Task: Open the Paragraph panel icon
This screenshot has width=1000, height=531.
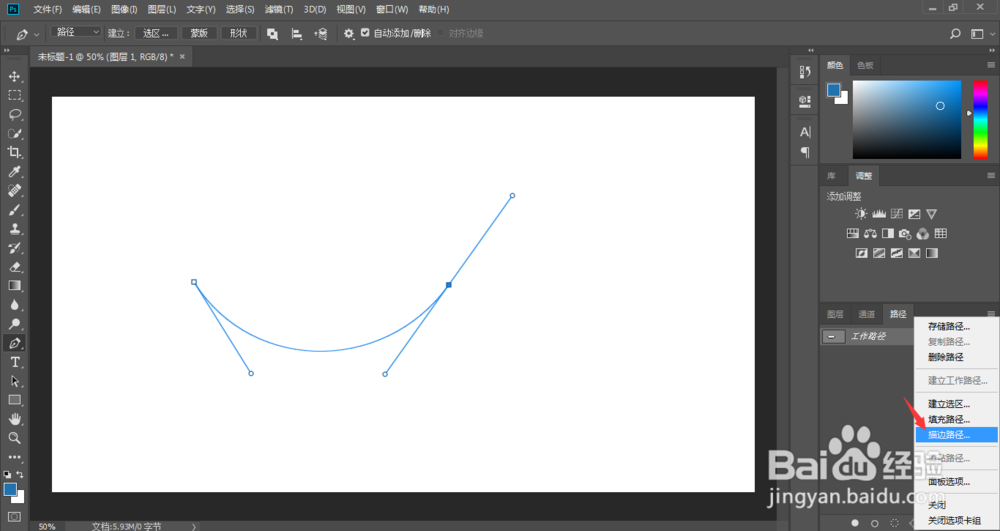Action: pyautogui.click(x=805, y=152)
